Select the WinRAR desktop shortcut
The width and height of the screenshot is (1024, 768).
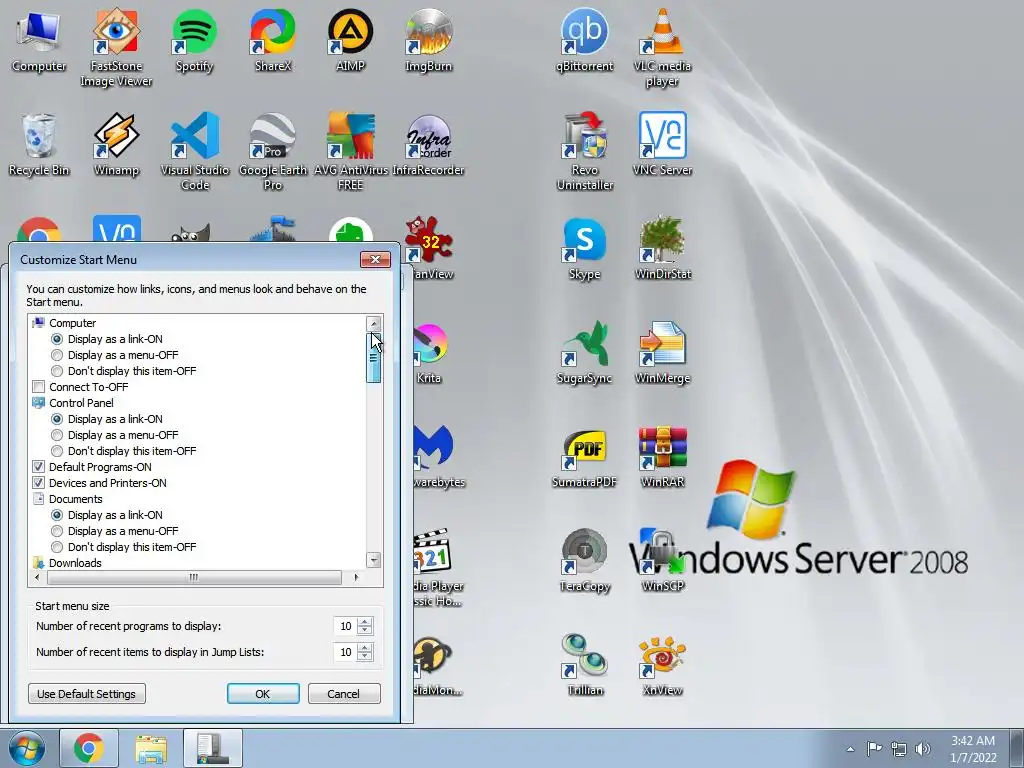point(662,456)
